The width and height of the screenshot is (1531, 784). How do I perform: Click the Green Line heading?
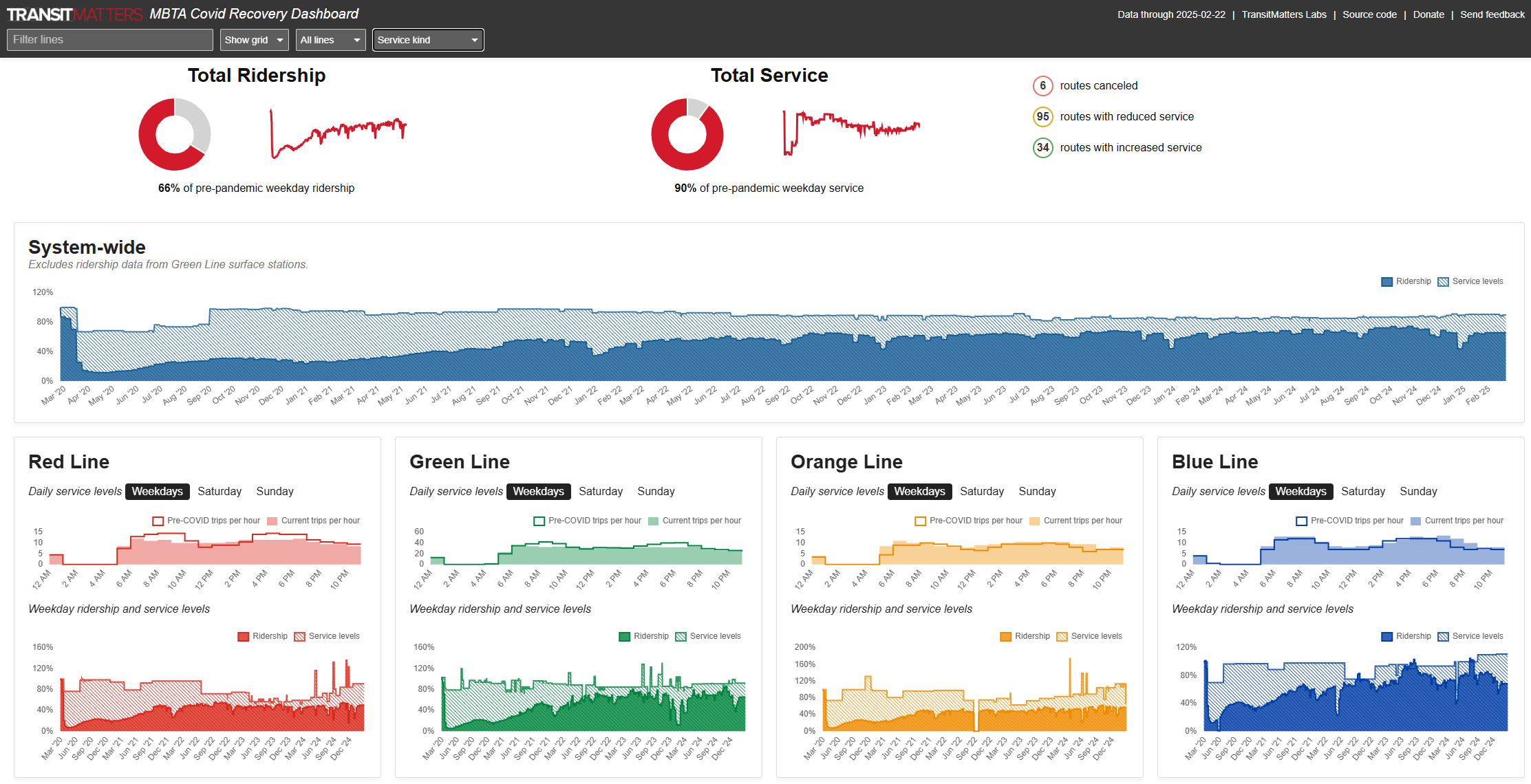(460, 462)
